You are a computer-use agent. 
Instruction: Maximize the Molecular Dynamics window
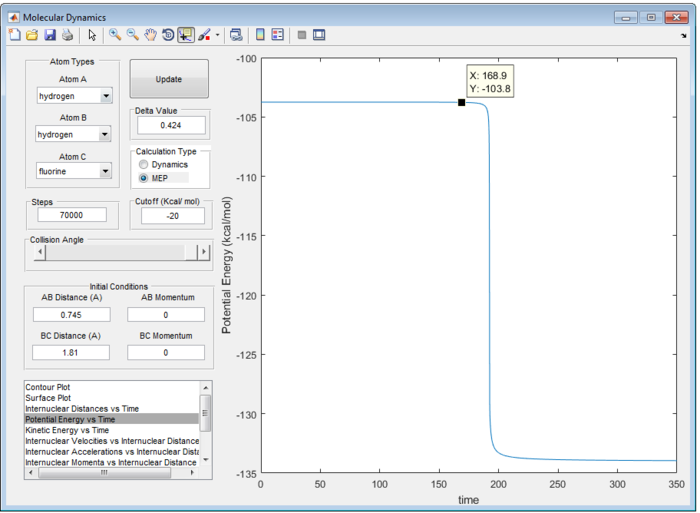651,17
